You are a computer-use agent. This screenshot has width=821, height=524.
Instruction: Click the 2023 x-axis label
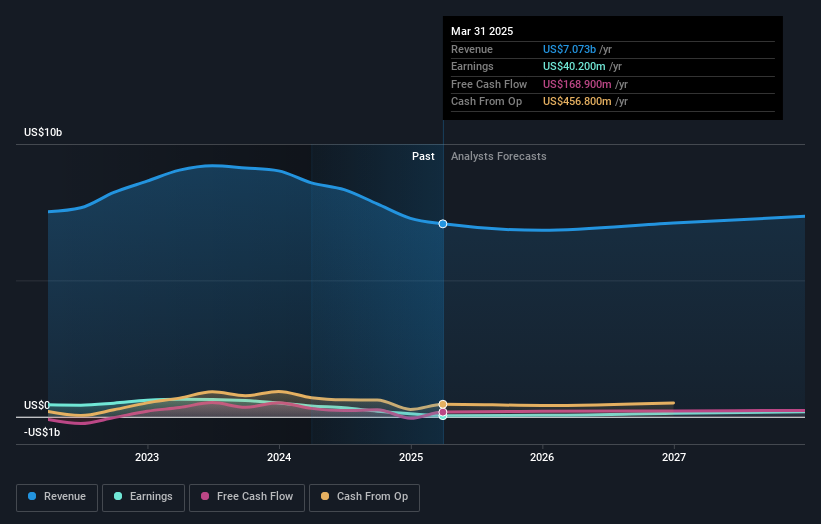(x=147, y=457)
